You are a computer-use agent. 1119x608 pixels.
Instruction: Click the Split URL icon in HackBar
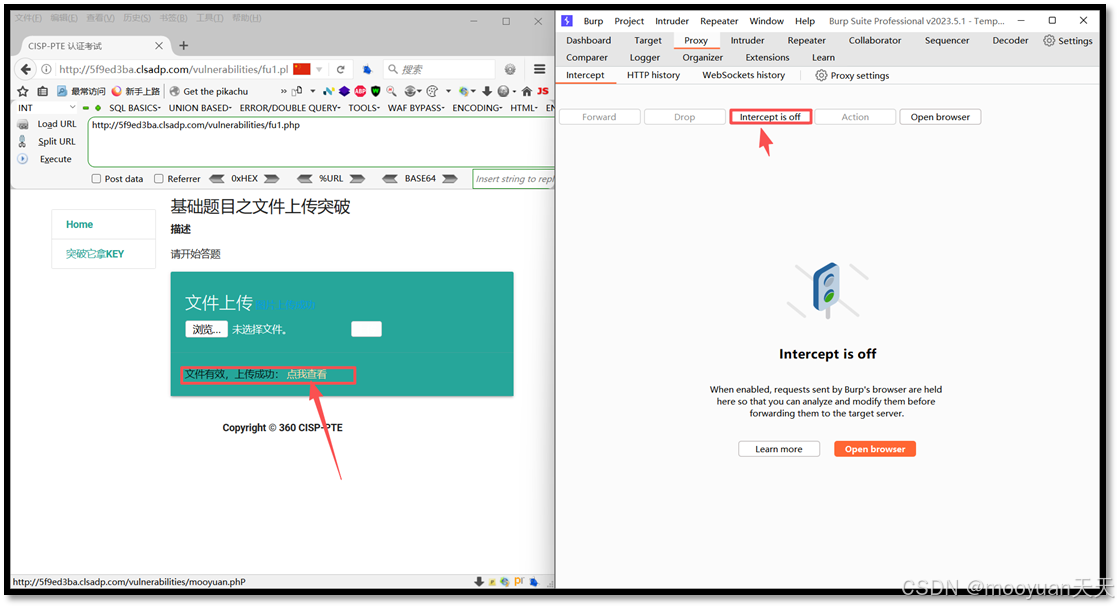pos(22,141)
